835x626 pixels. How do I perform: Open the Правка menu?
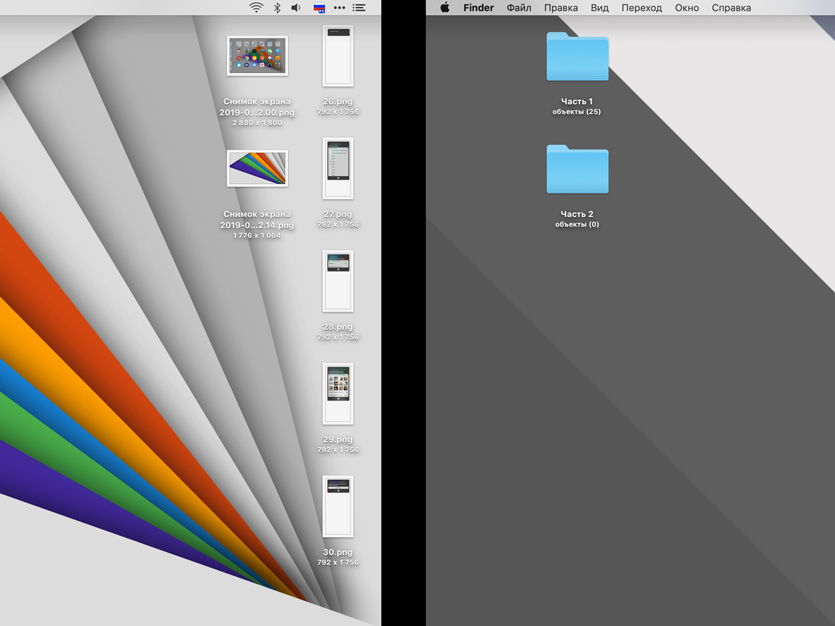(561, 8)
